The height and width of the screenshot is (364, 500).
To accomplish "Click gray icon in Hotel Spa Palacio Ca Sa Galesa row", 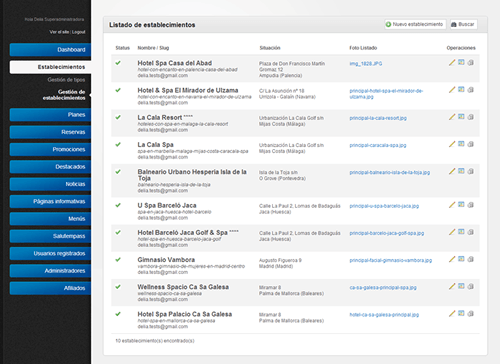I will 471,314.
